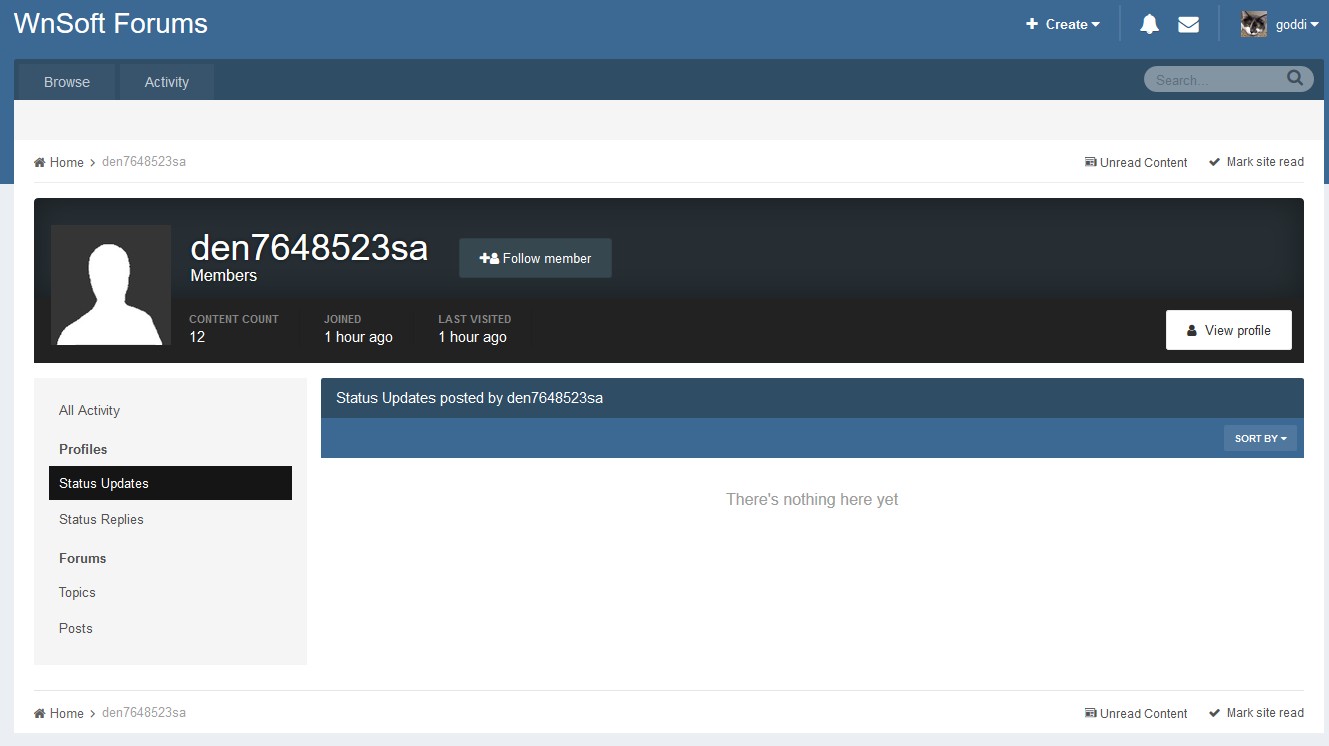Click the search magnifier icon

pyautogui.click(x=1295, y=78)
